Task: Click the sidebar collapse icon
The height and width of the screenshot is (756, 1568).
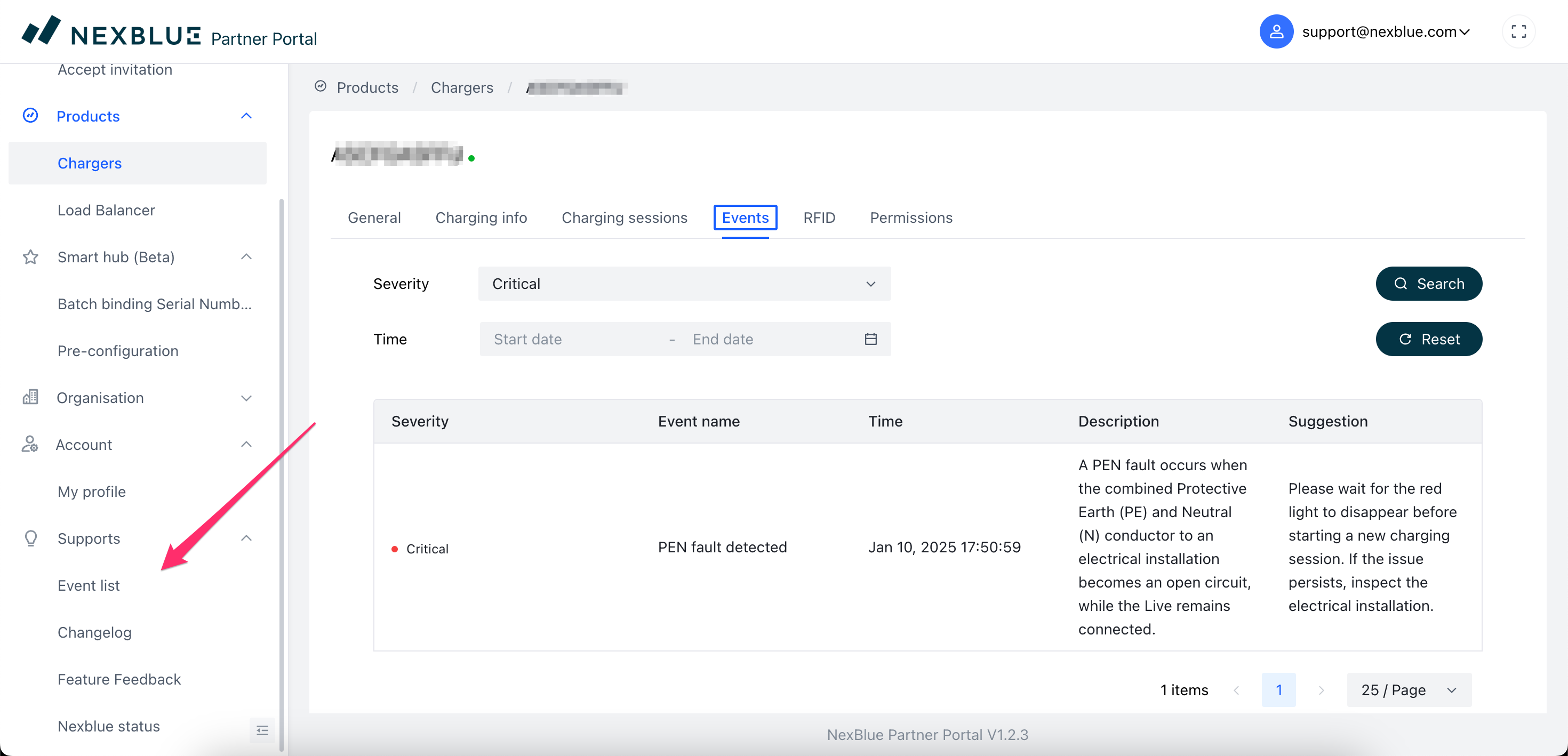Action: click(262, 730)
